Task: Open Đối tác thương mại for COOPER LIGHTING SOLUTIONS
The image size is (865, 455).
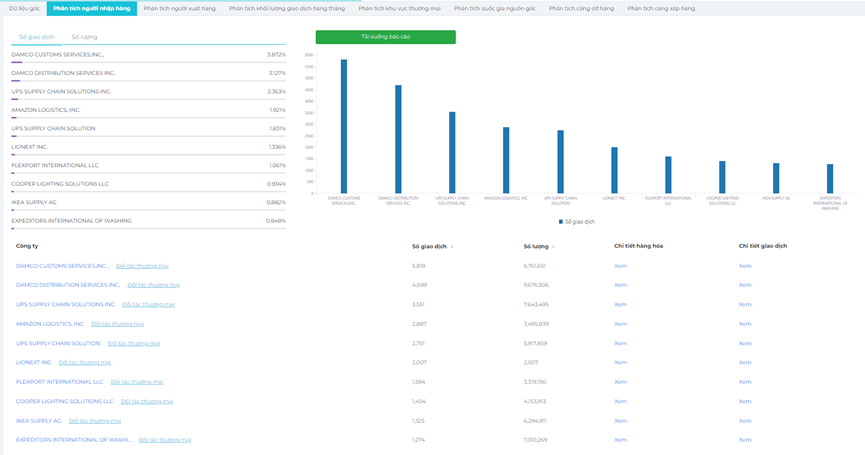Action: coord(147,401)
